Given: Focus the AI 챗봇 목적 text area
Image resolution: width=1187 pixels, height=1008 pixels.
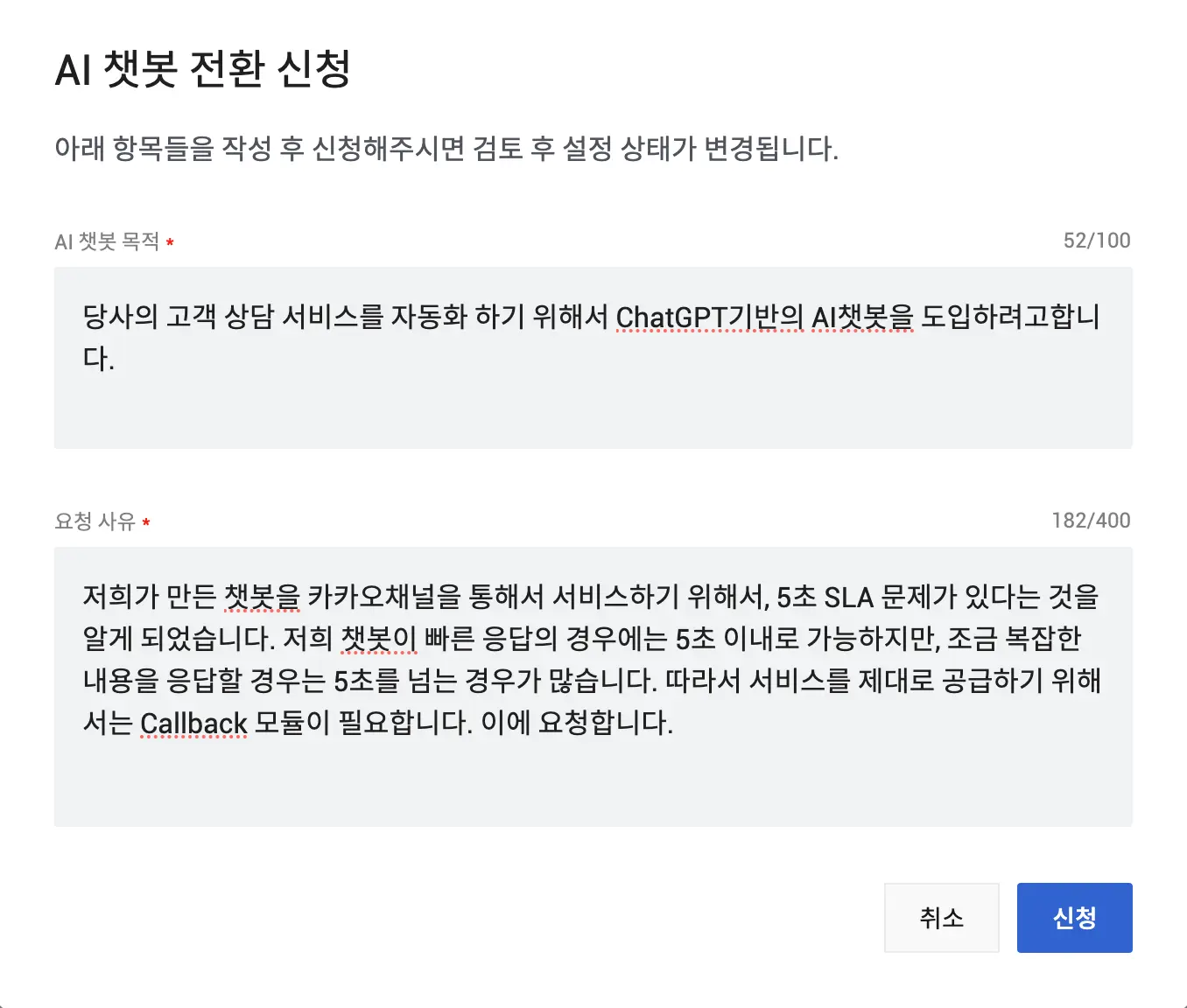Looking at the screenshot, I should coord(593,358).
